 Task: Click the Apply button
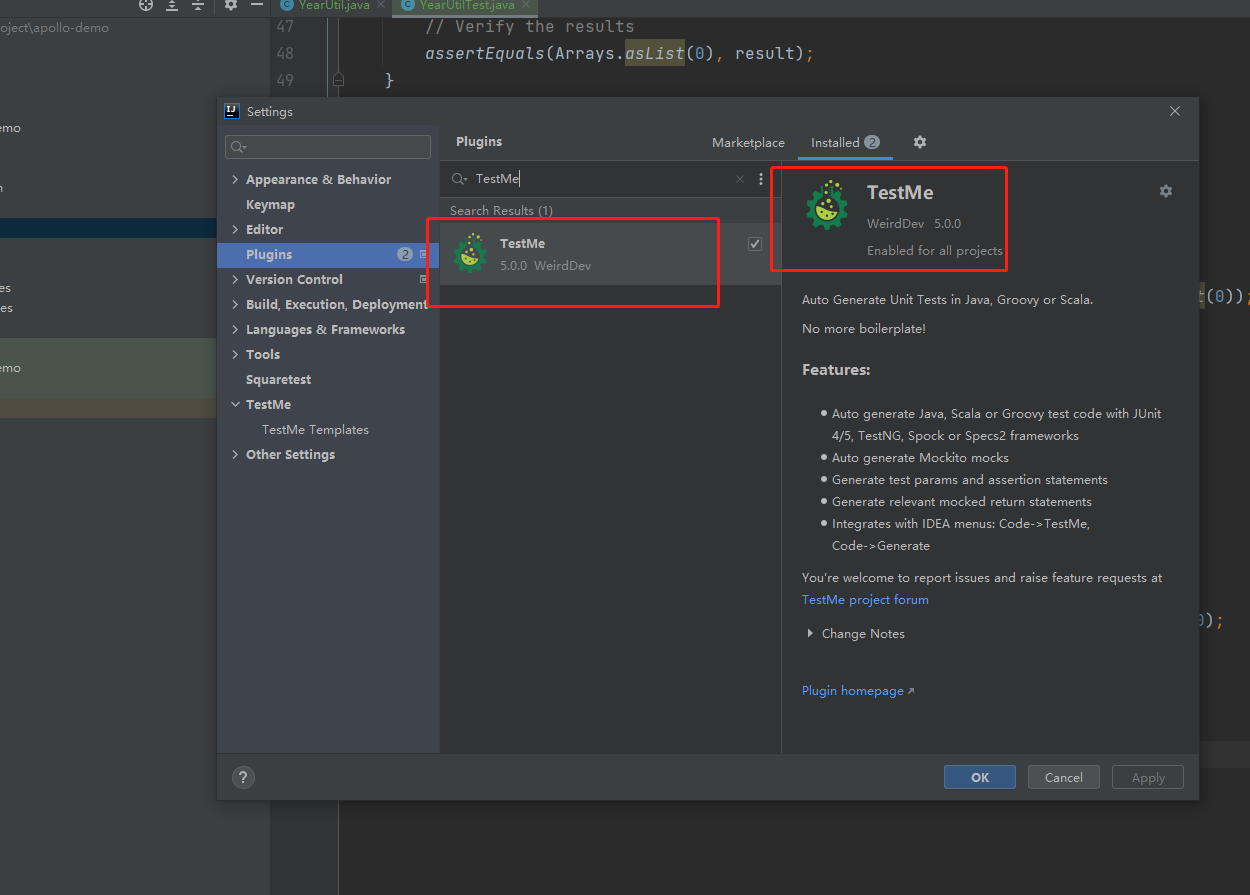tap(1148, 777)
